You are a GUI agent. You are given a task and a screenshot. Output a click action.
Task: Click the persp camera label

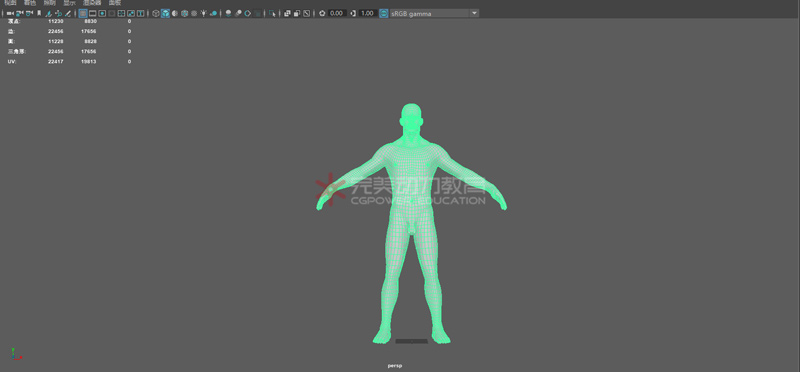click(x=395, y=366)
